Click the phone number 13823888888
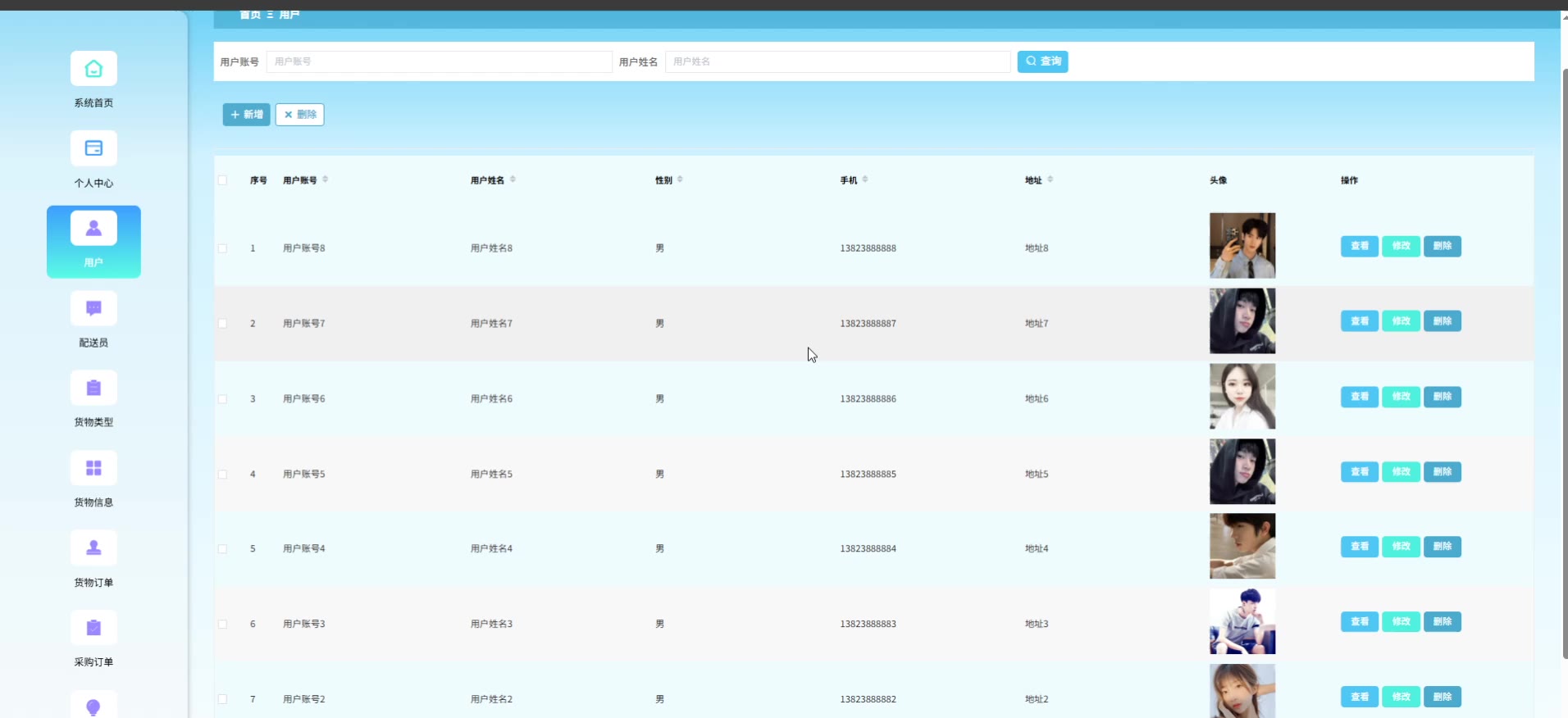1568x718 pixels. (x=868, y=248)
